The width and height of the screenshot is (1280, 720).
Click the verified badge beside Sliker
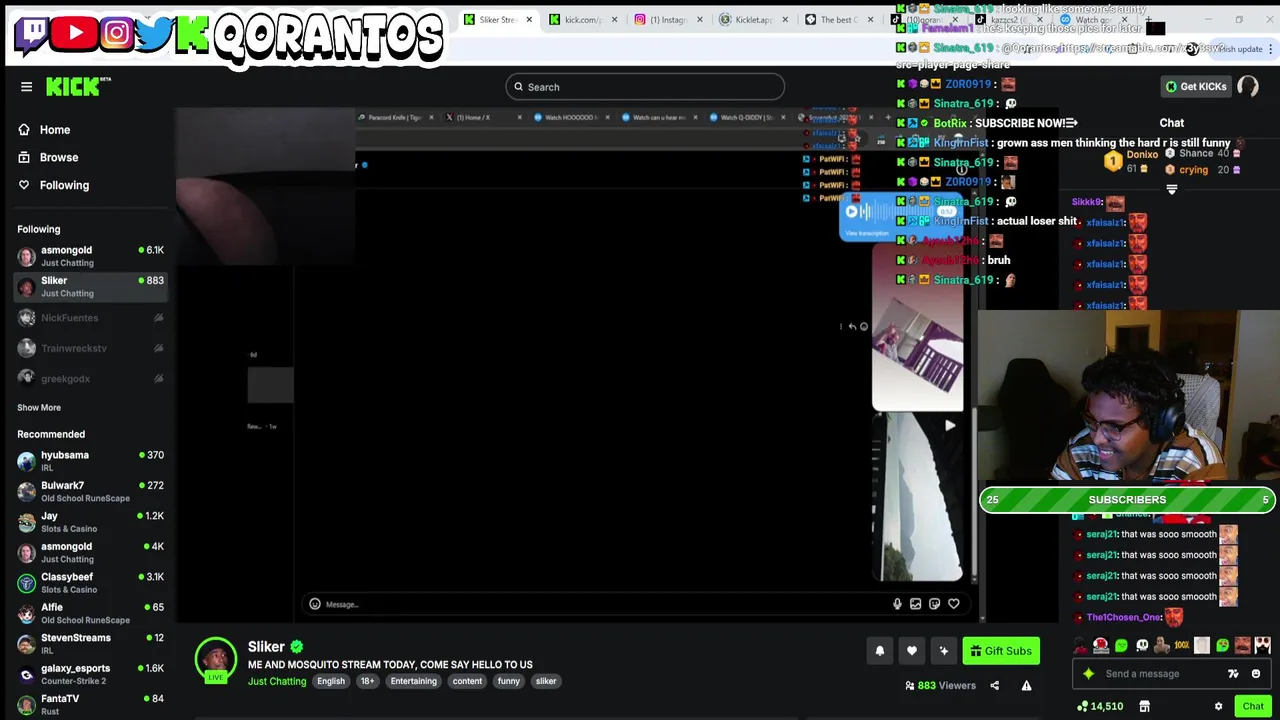[x=297, y=647]
